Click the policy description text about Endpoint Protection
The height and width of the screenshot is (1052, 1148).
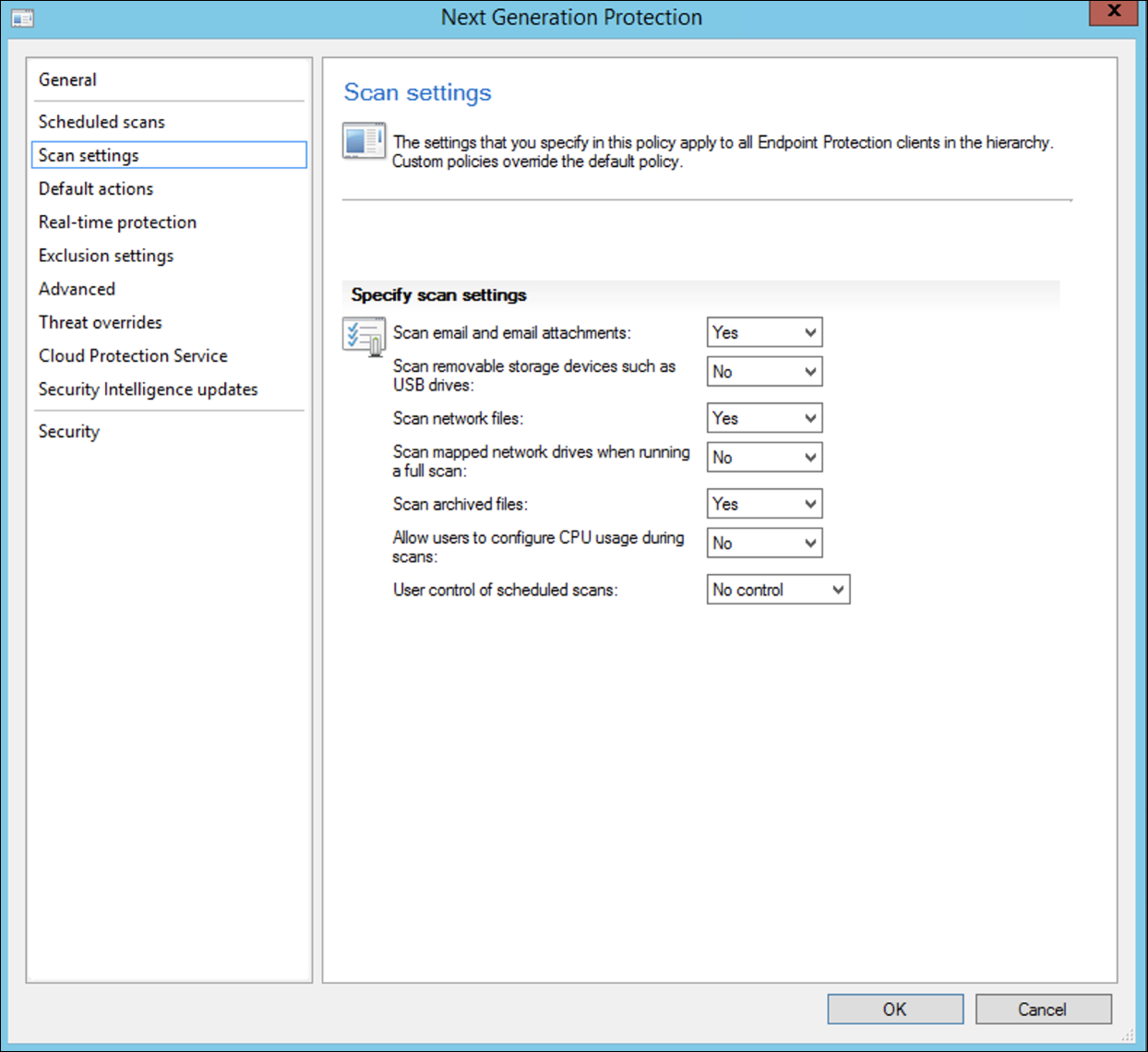coord(723,151)
